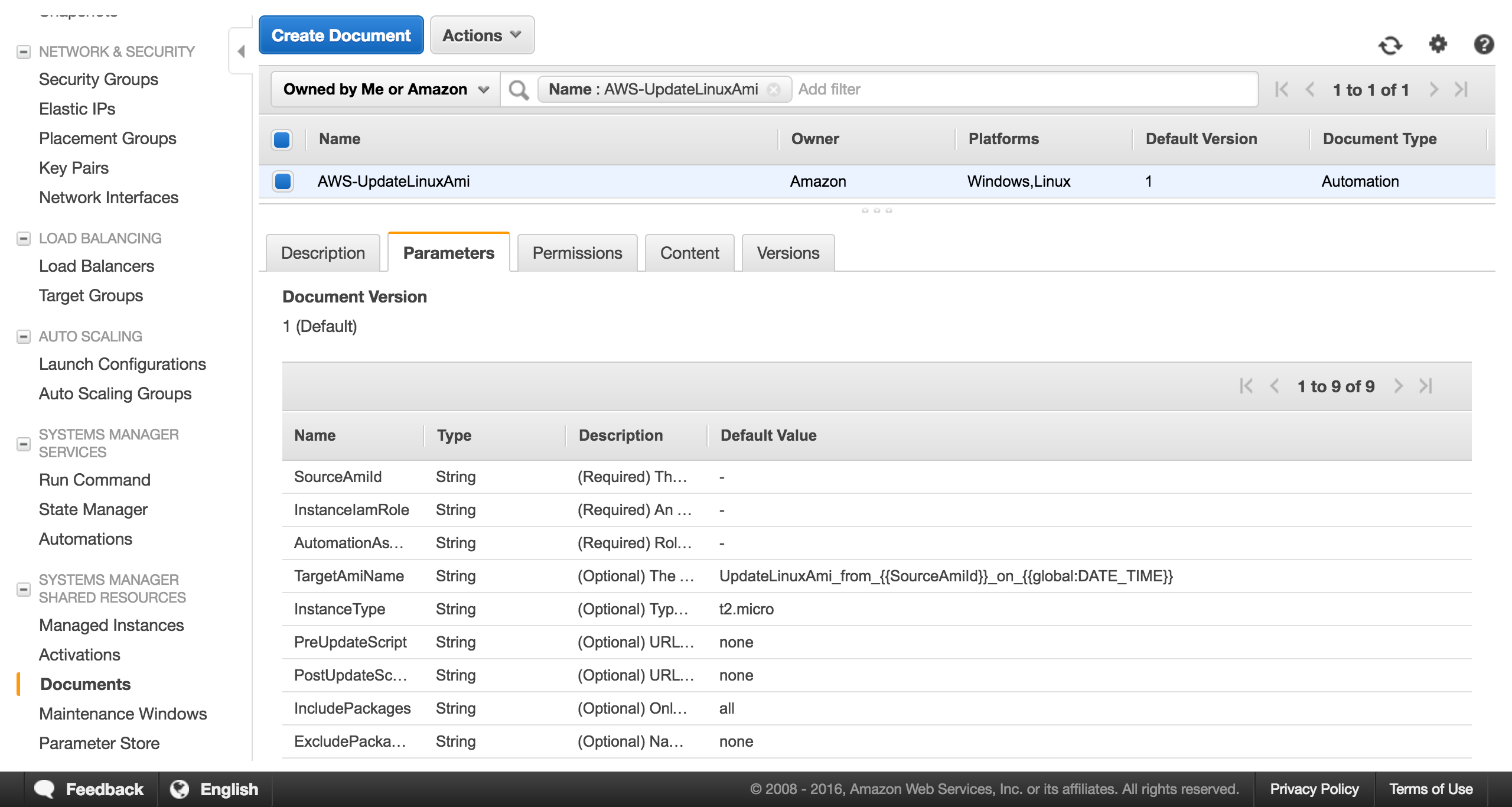Image resolution: width=1512 pixels, height=807 pixels.
Task: Open Managed Instances page
Action: pos(112,626)
